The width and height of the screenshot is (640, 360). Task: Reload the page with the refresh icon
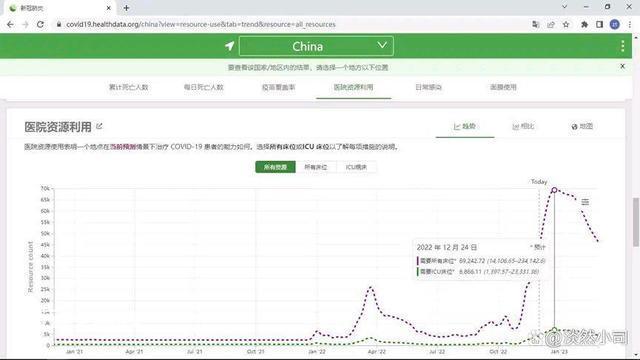click(x=40, y=24)
